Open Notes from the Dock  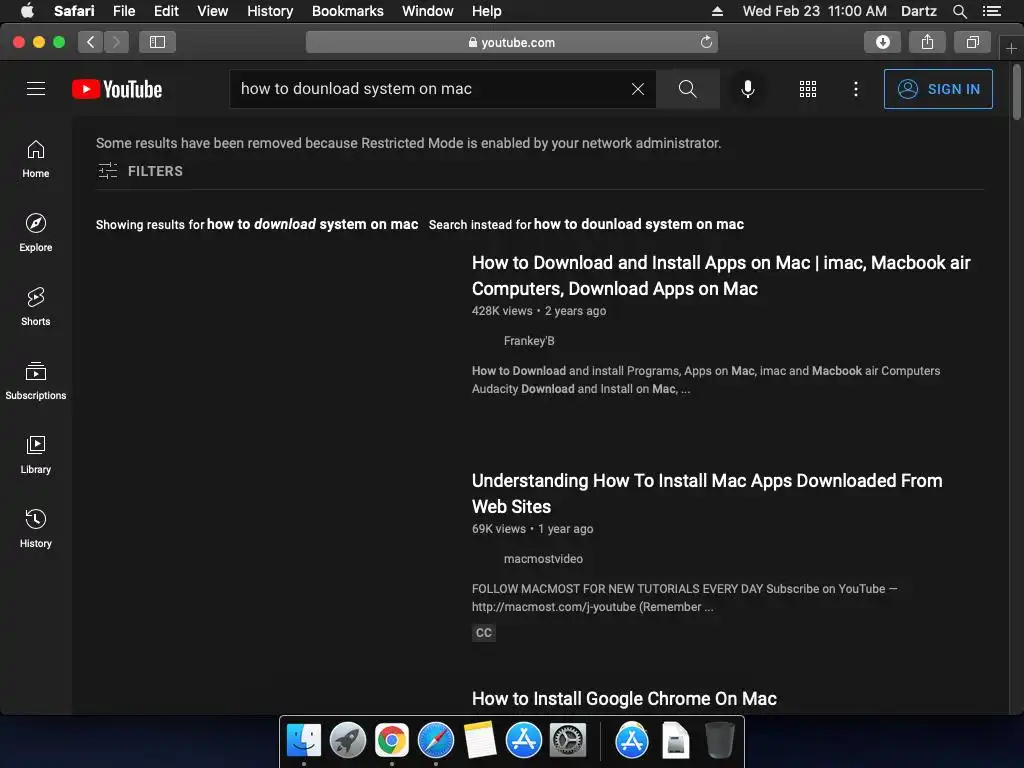479,740
